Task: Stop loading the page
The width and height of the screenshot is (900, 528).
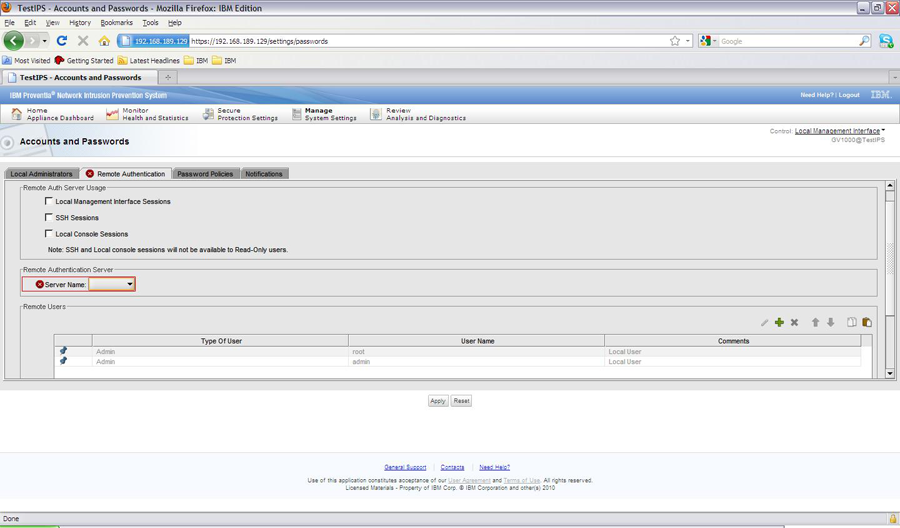Action: [x=83, y=41]
